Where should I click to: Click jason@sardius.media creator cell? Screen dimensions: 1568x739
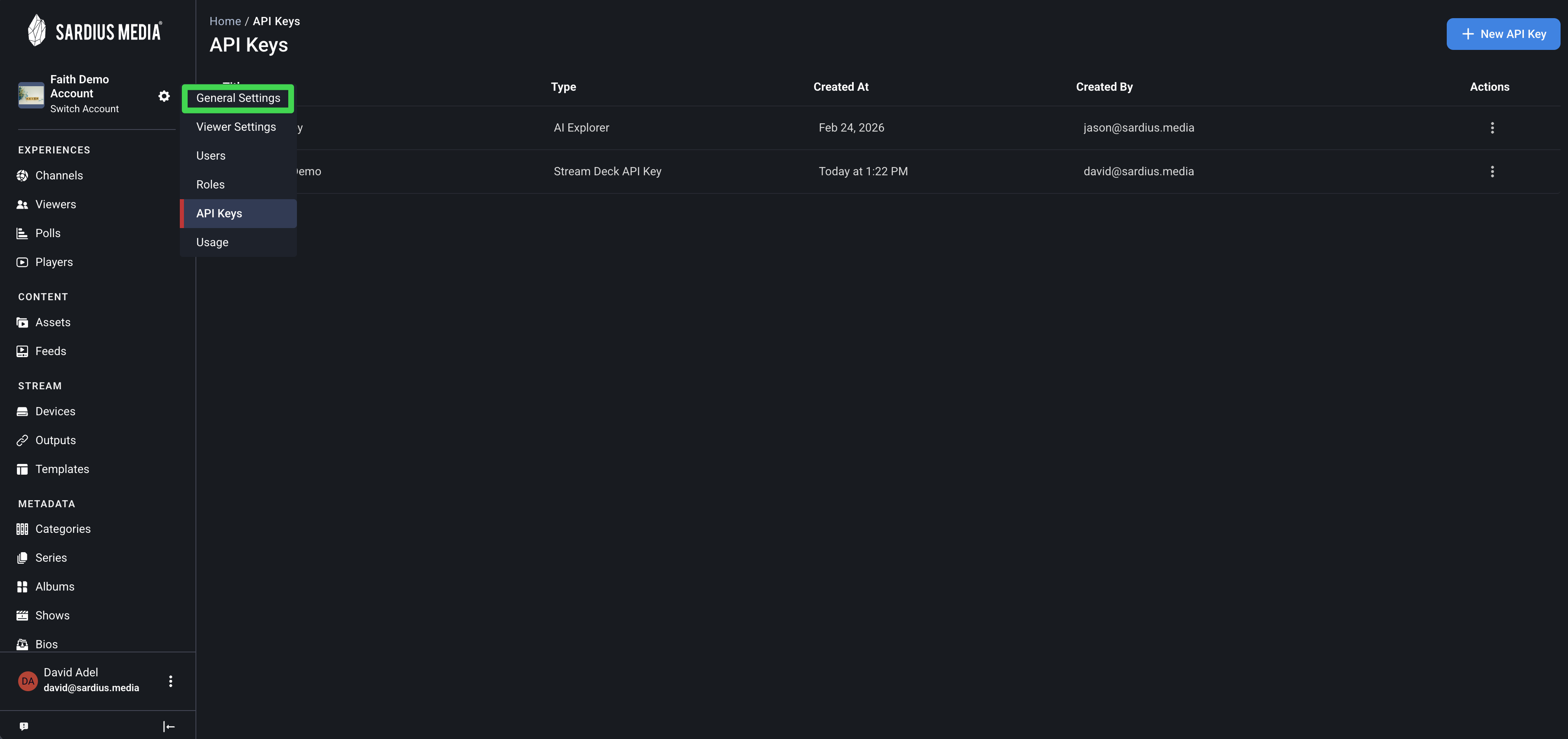[x=1138, y=128]
